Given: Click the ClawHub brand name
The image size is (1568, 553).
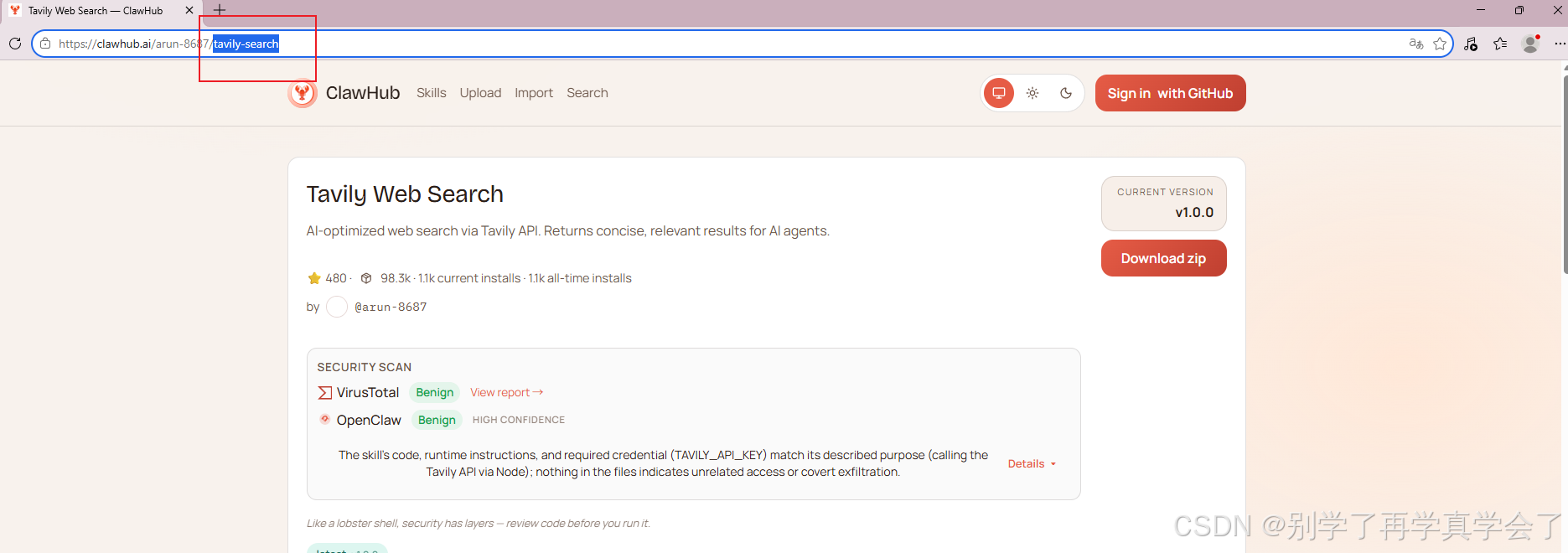Looking at the screenshot, I should 363,93.
